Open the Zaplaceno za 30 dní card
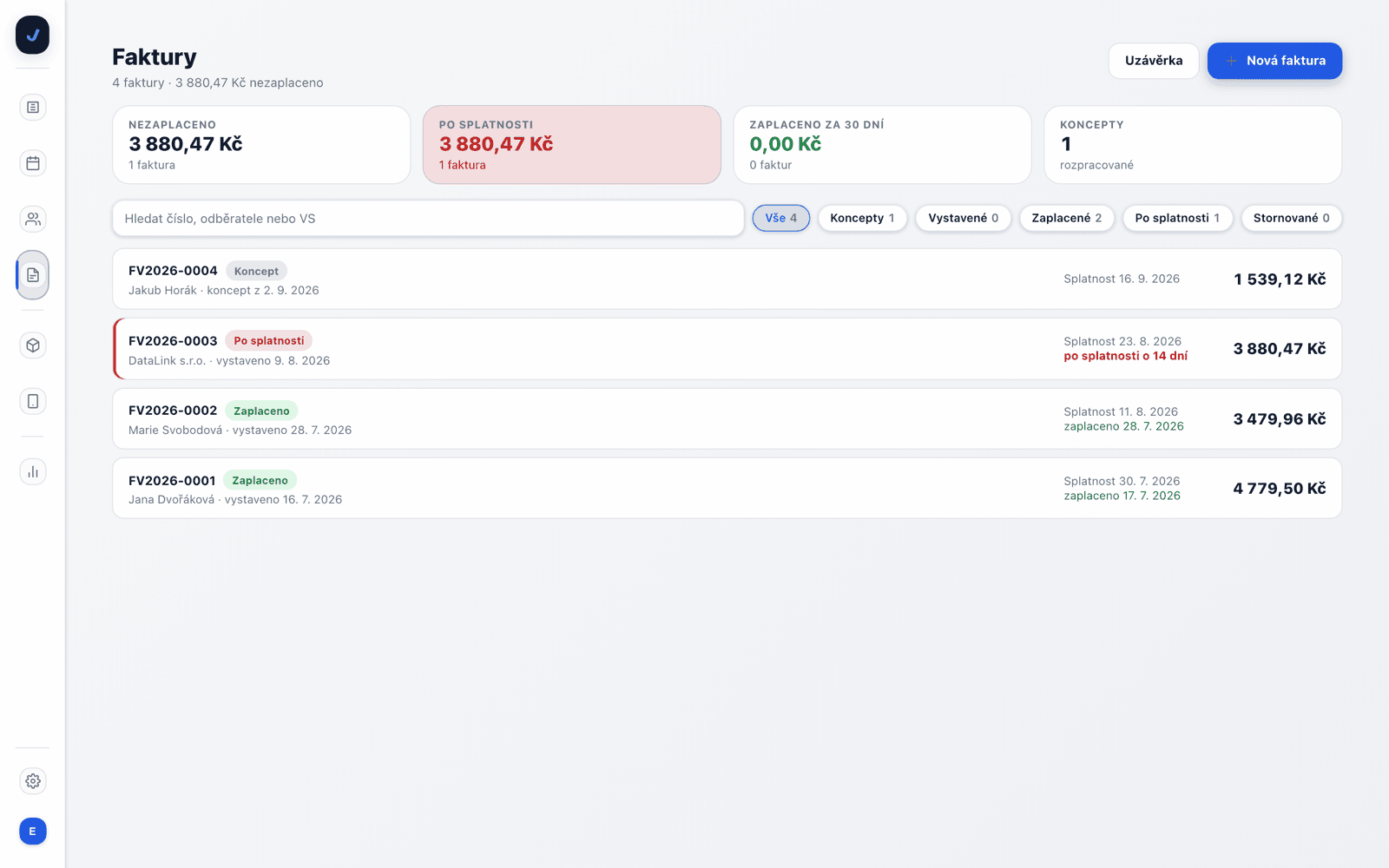Screen dimensions: 1389x868 (x=882, y=145)
